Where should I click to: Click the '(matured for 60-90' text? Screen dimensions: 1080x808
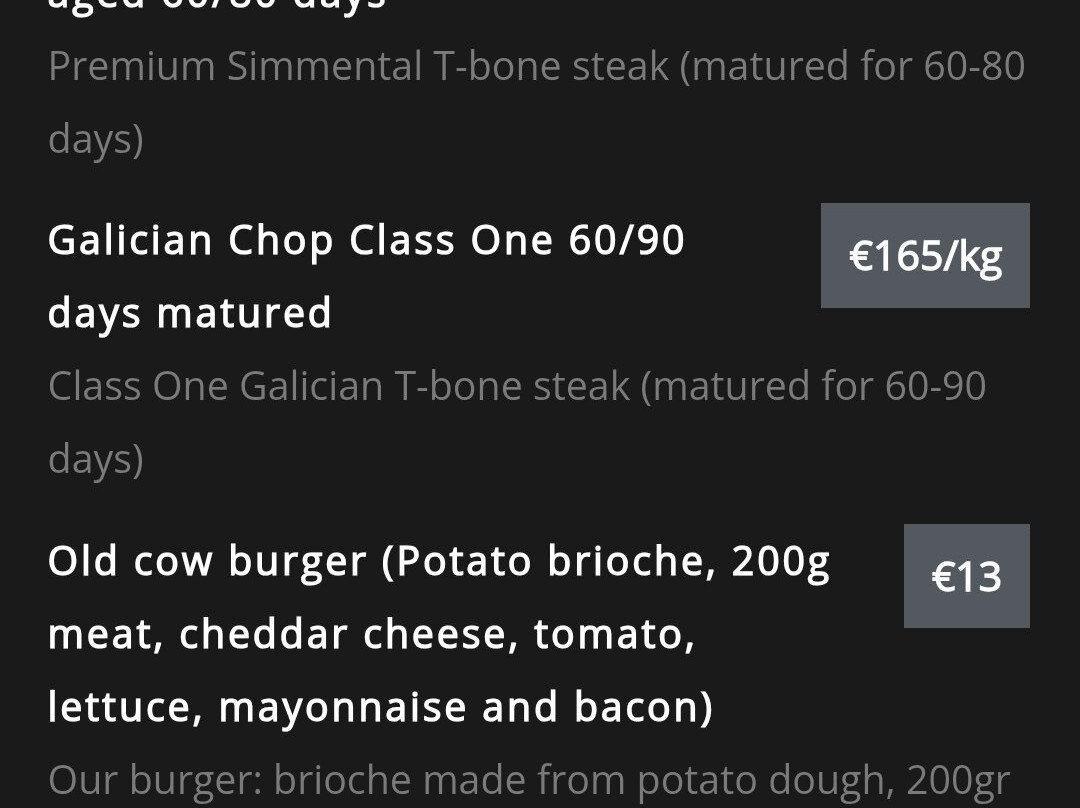point(813,387)
